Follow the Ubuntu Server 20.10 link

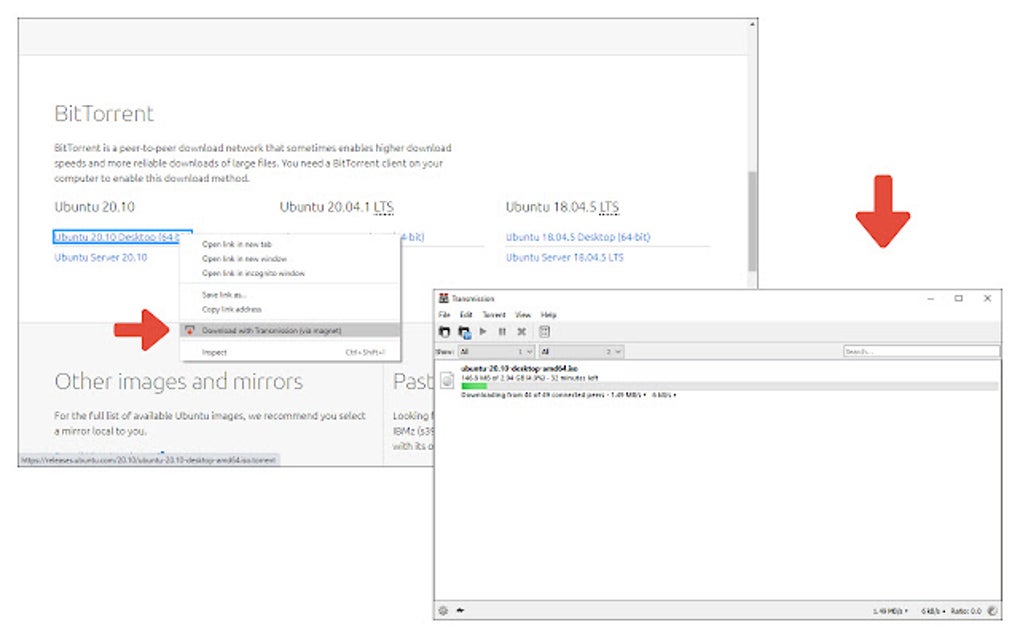[101, 258]
